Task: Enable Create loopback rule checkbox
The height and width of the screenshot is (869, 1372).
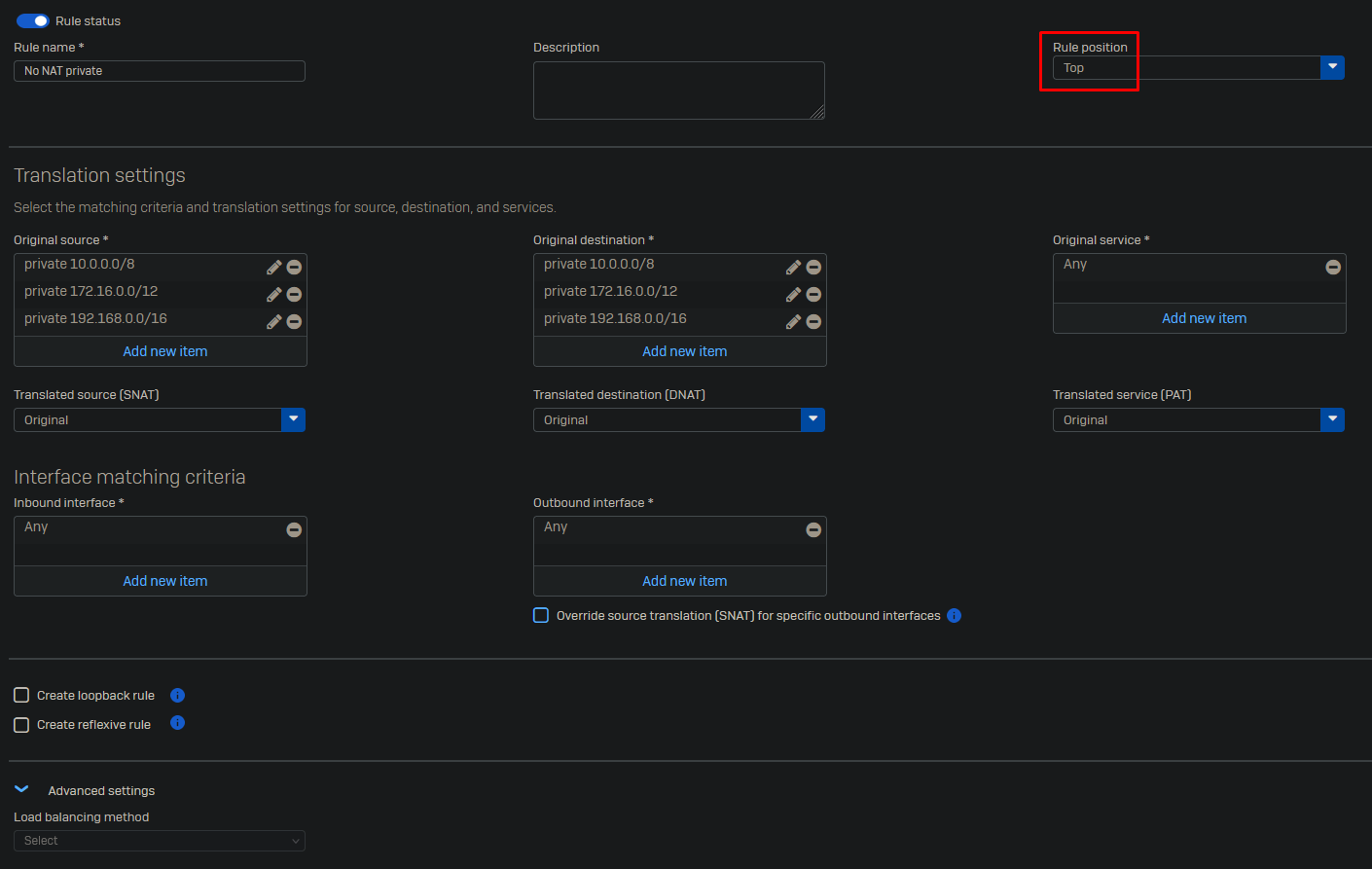Action: tap(21, 695)
